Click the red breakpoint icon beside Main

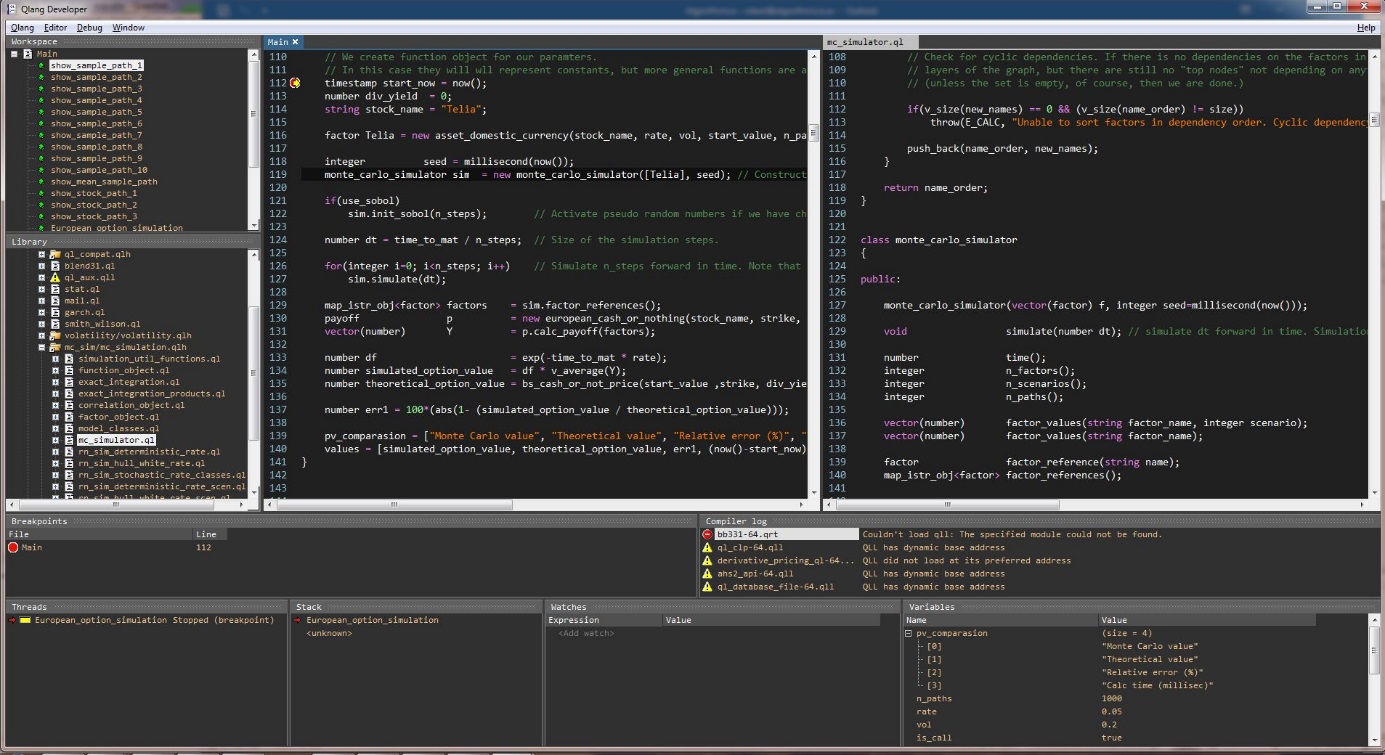[x=13, y=547]
